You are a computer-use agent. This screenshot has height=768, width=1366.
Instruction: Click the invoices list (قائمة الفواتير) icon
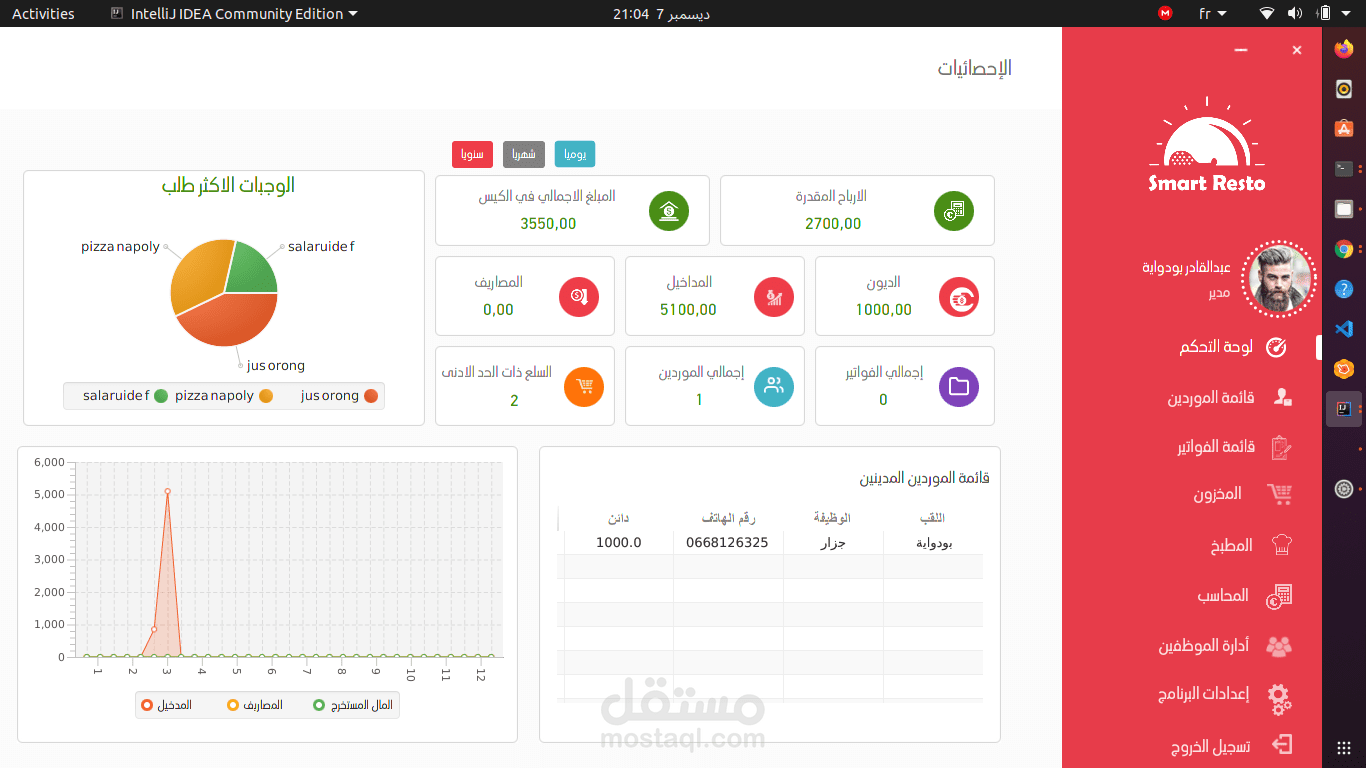coord(1281,446)
